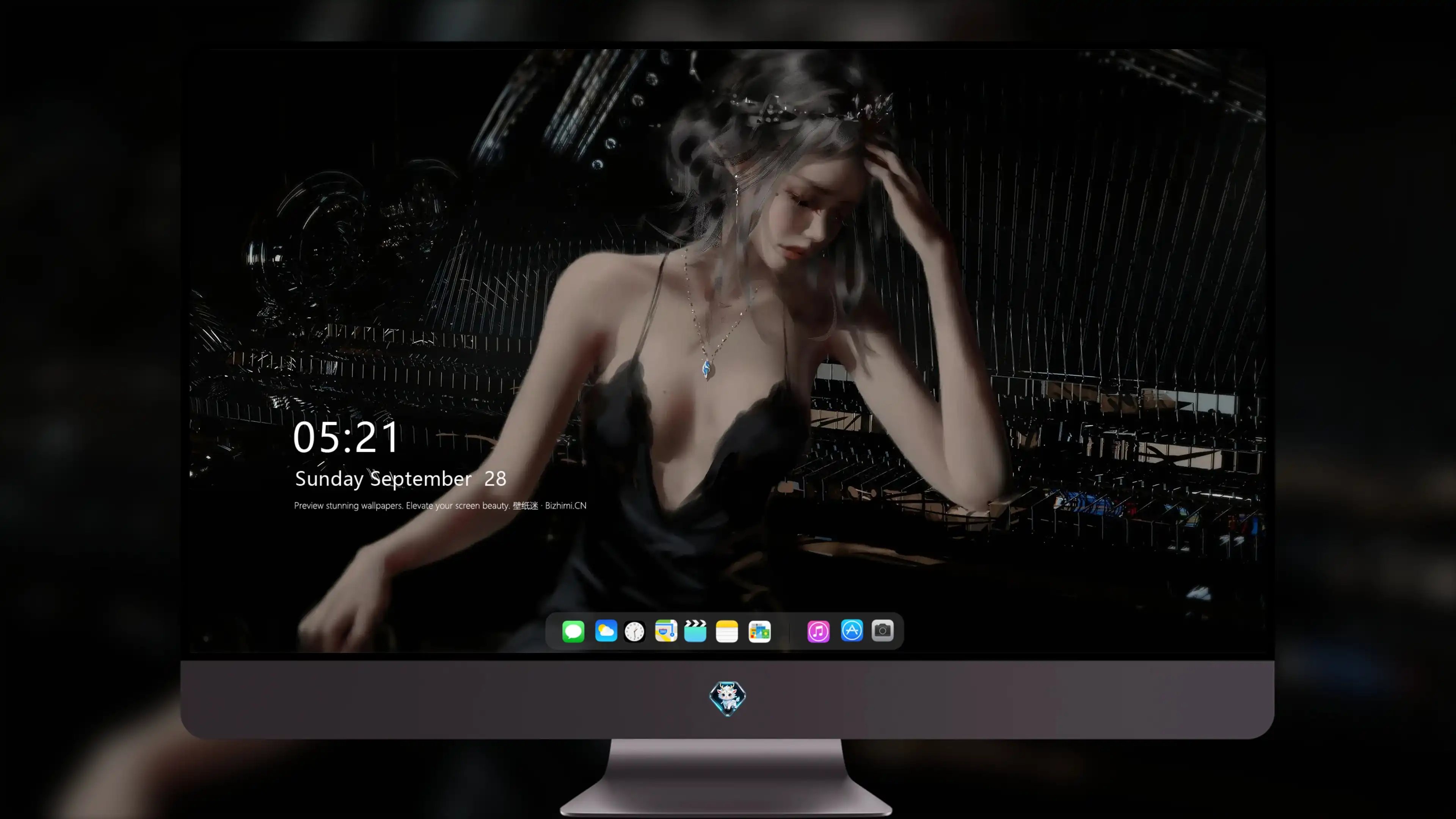The height and width of the screenshot is (819, 1456).
Task: Click the Sunday September 28 date text
Action: coord(401,479)
